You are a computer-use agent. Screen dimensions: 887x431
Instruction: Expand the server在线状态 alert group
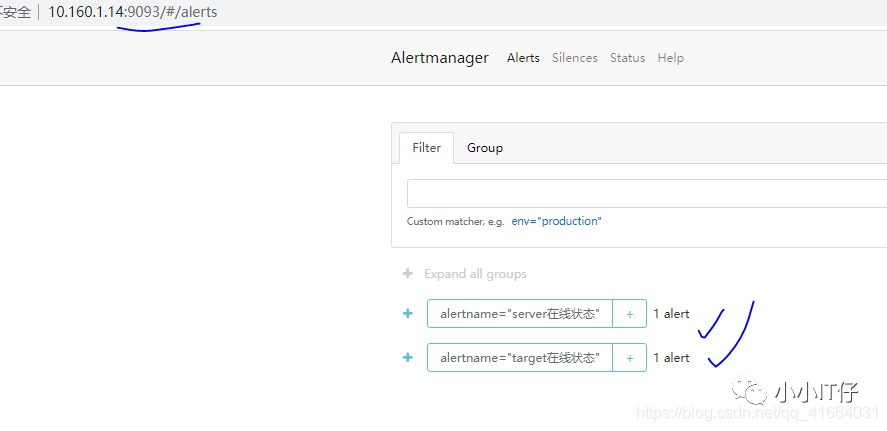coord(407,313)
